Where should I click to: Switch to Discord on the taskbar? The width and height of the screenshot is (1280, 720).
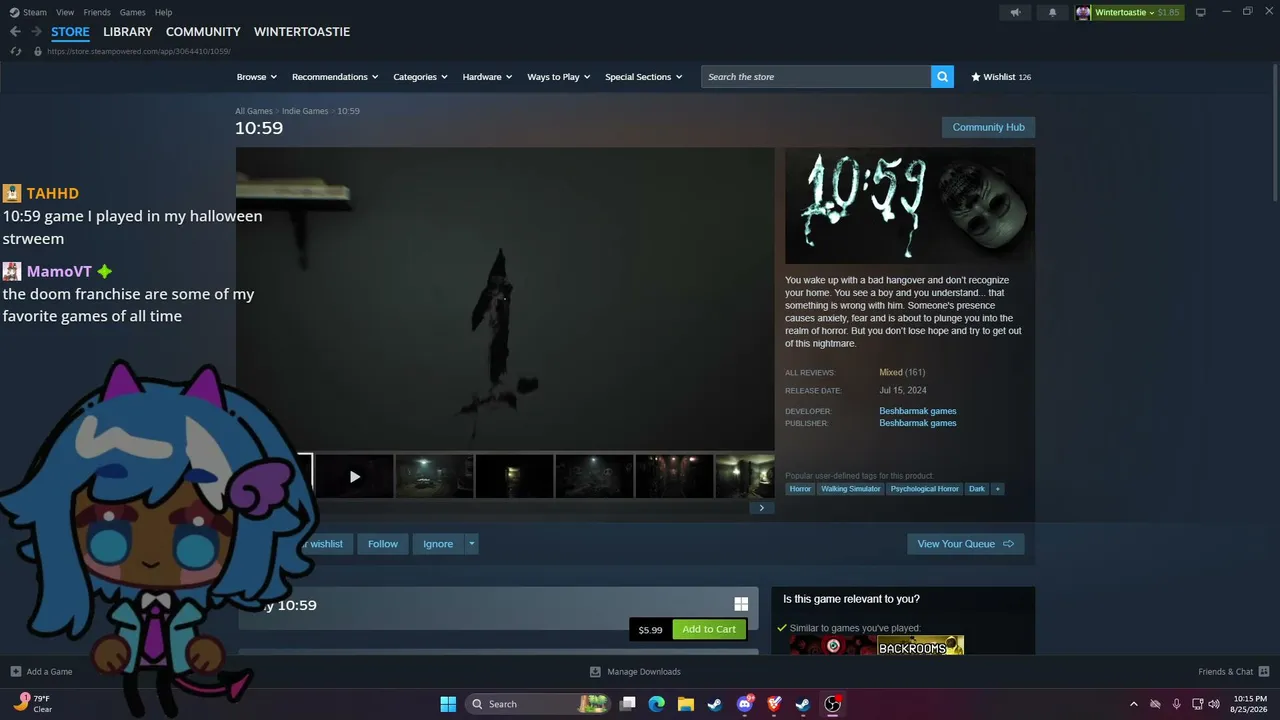(x=744, y=704)
